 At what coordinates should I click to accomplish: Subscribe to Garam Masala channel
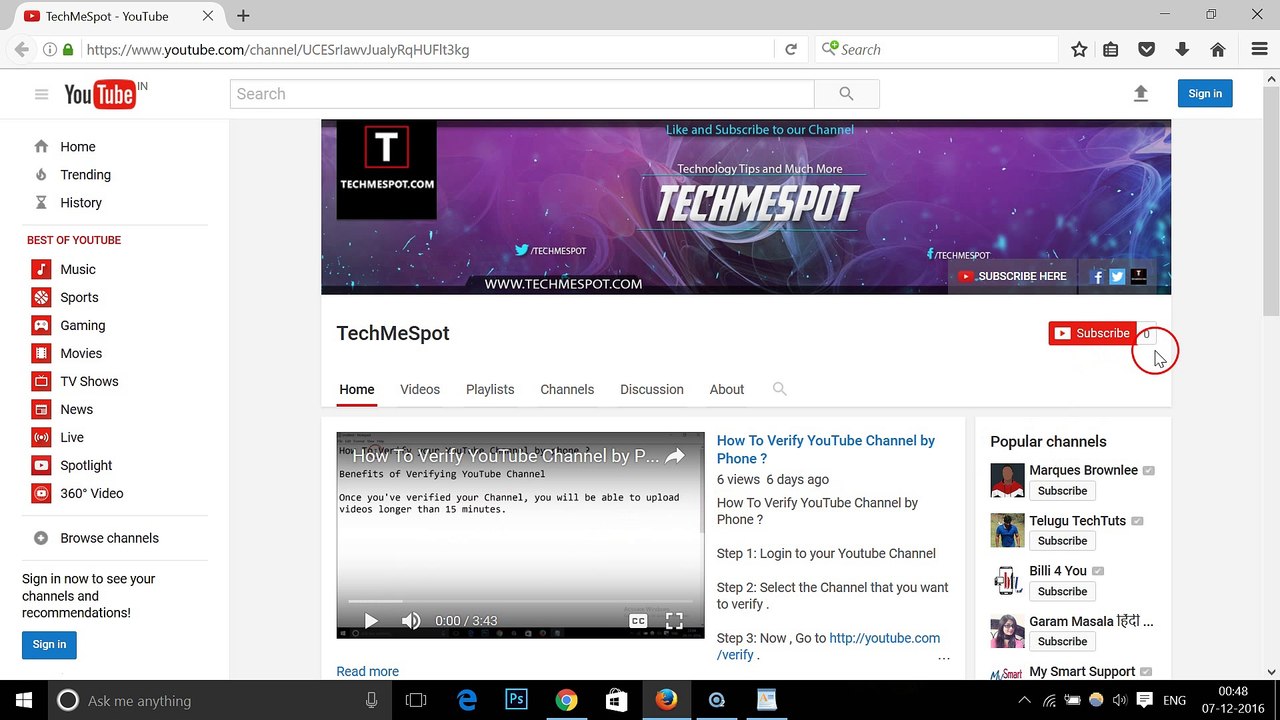point(1062,642)
